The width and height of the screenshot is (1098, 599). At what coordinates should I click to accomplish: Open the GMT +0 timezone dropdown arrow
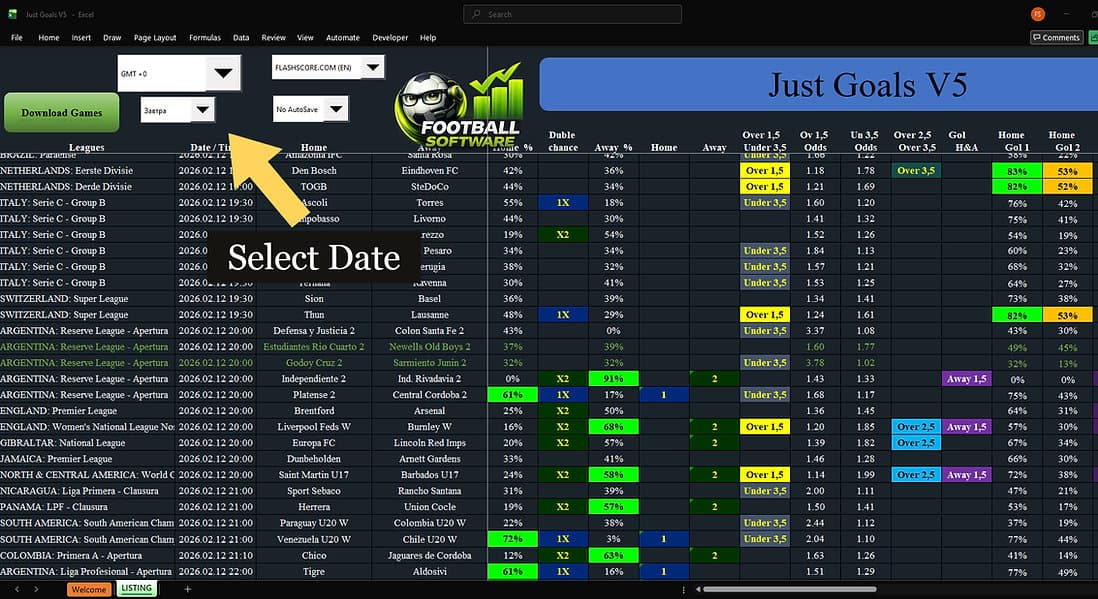tap(223, 73)
